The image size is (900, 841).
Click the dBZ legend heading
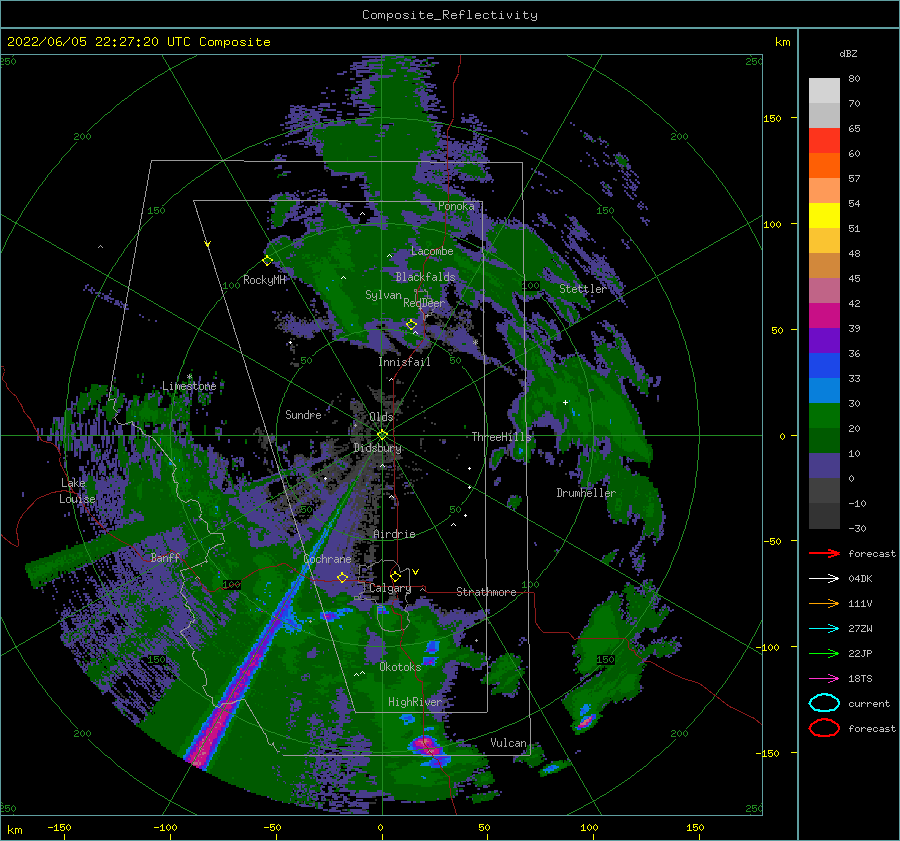[848, 53]
